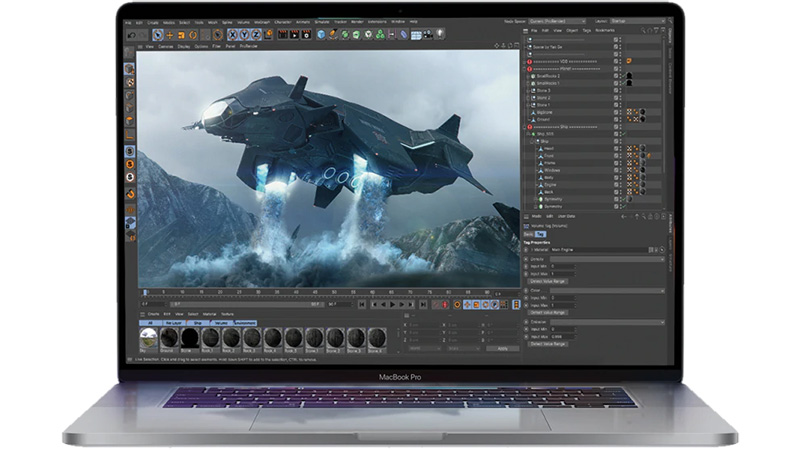Click Detect Value Range under Color
This screenshot has height=450, width=800.
click(x=548, y=313)
